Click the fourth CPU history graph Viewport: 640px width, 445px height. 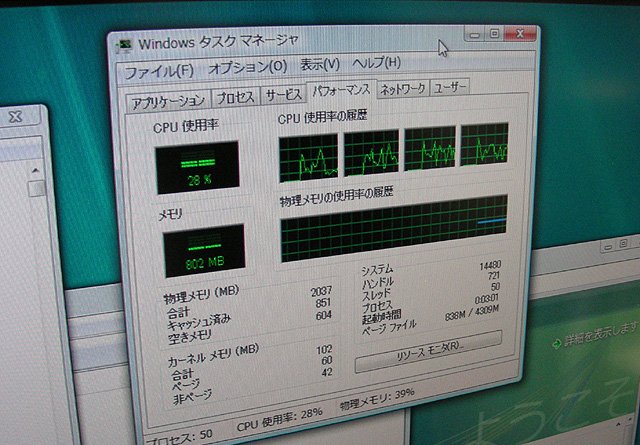(x=484, y=144)
